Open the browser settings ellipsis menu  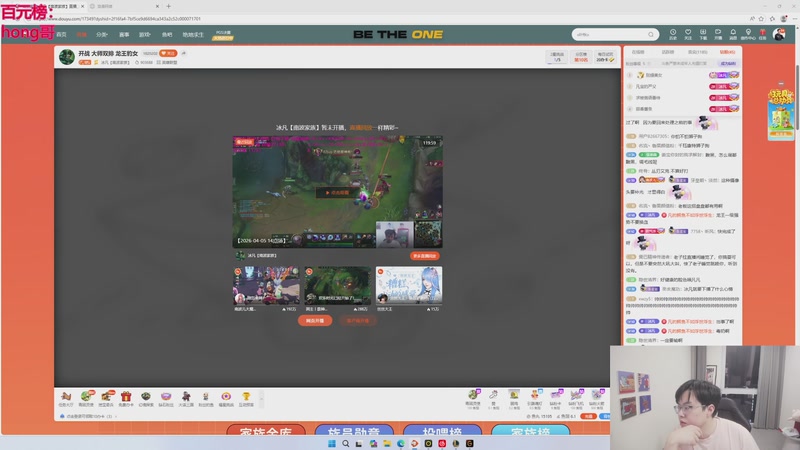794,19
